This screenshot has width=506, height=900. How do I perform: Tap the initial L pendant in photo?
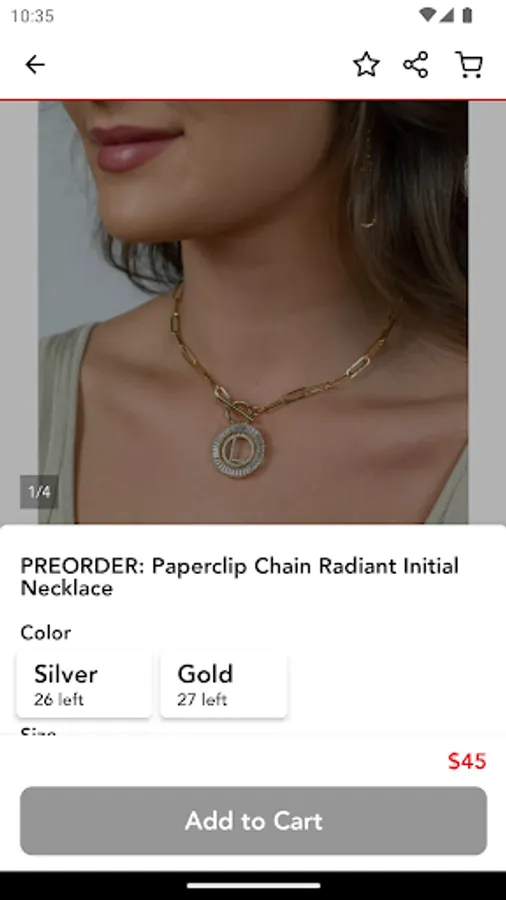point(238,451)
